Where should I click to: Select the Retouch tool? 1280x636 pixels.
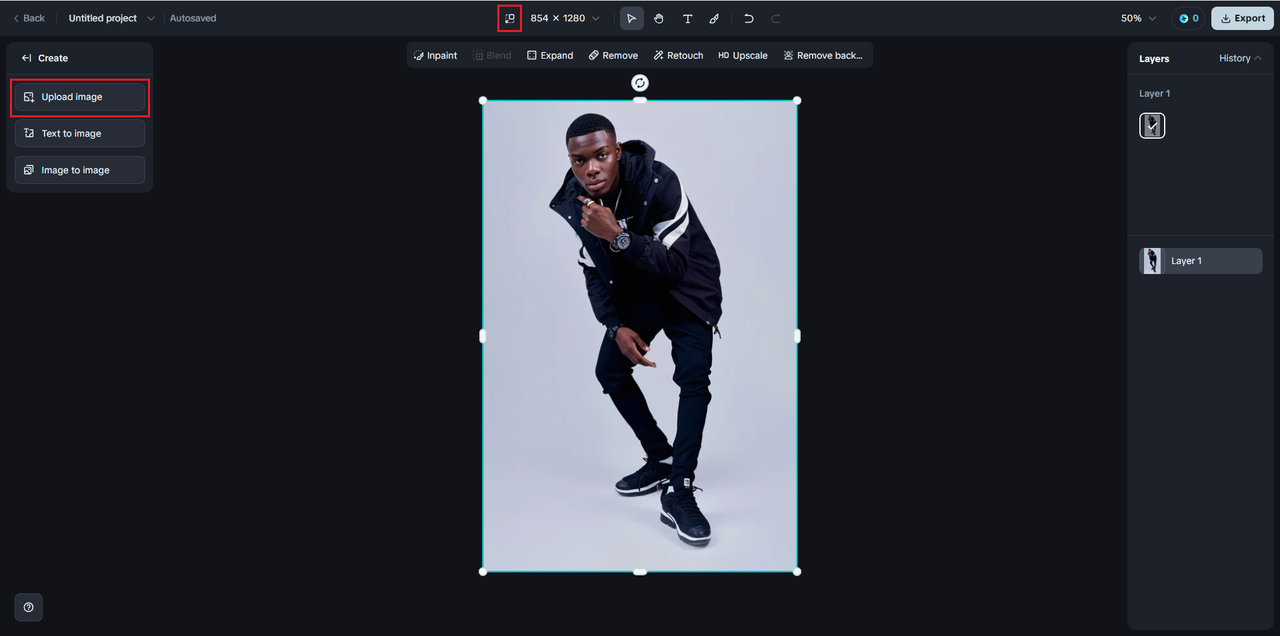[678, 55]
